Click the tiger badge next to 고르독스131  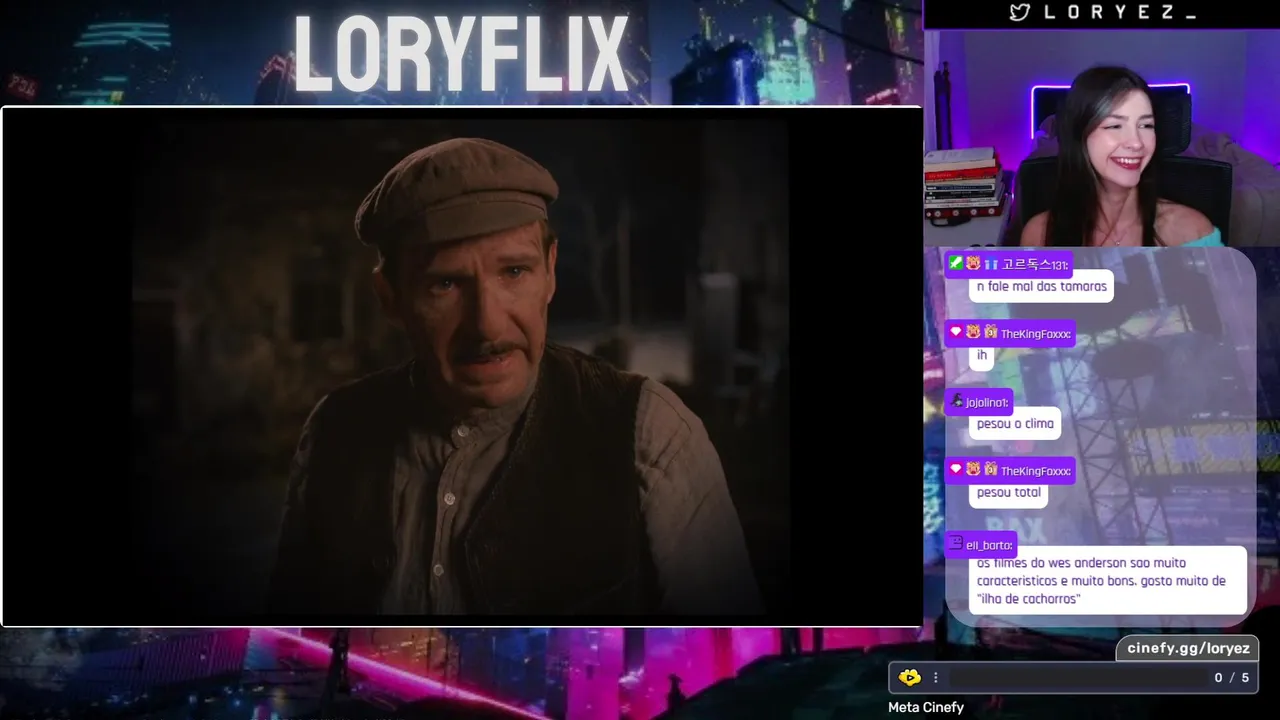(973, 263)
